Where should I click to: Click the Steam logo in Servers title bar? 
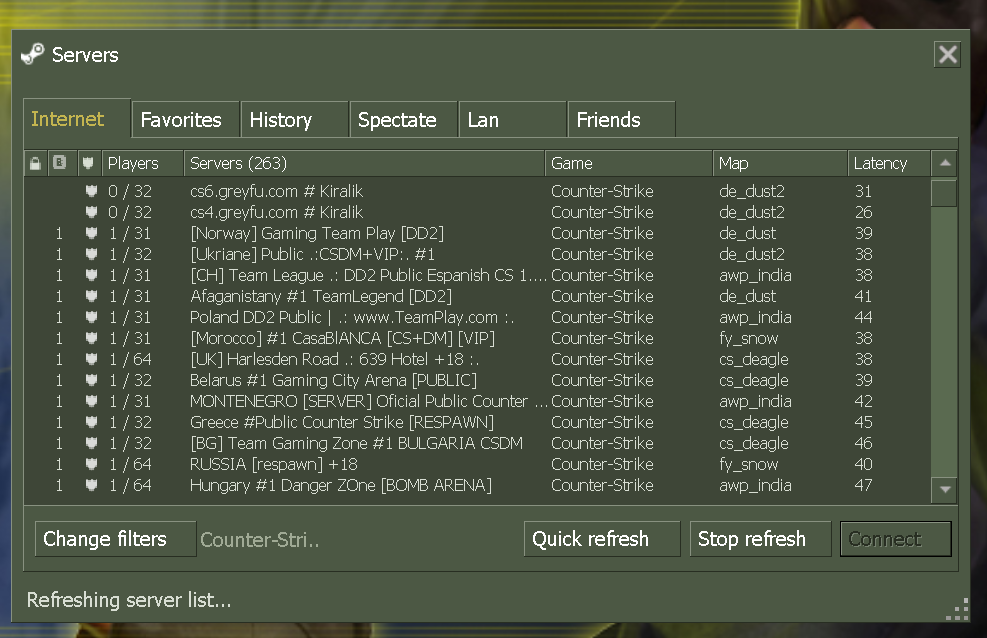point(33,54)
